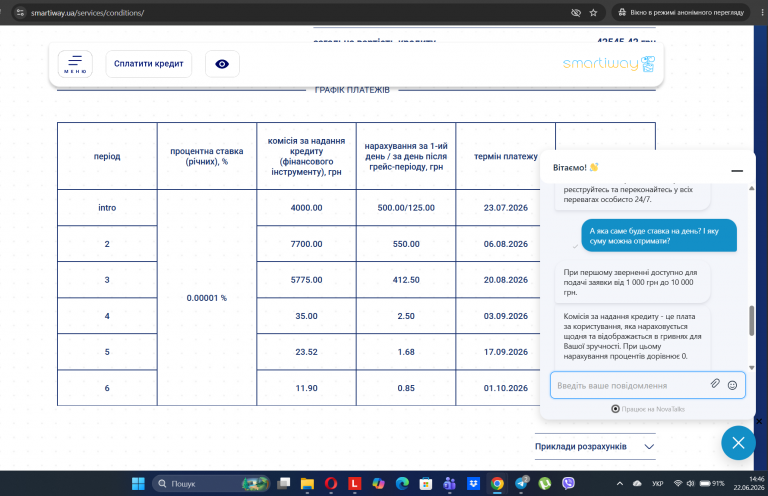Viewport: 768px width, 496px height.
Task: Launch Microsoft Edge from taskbar
Action: click(402, 484)
